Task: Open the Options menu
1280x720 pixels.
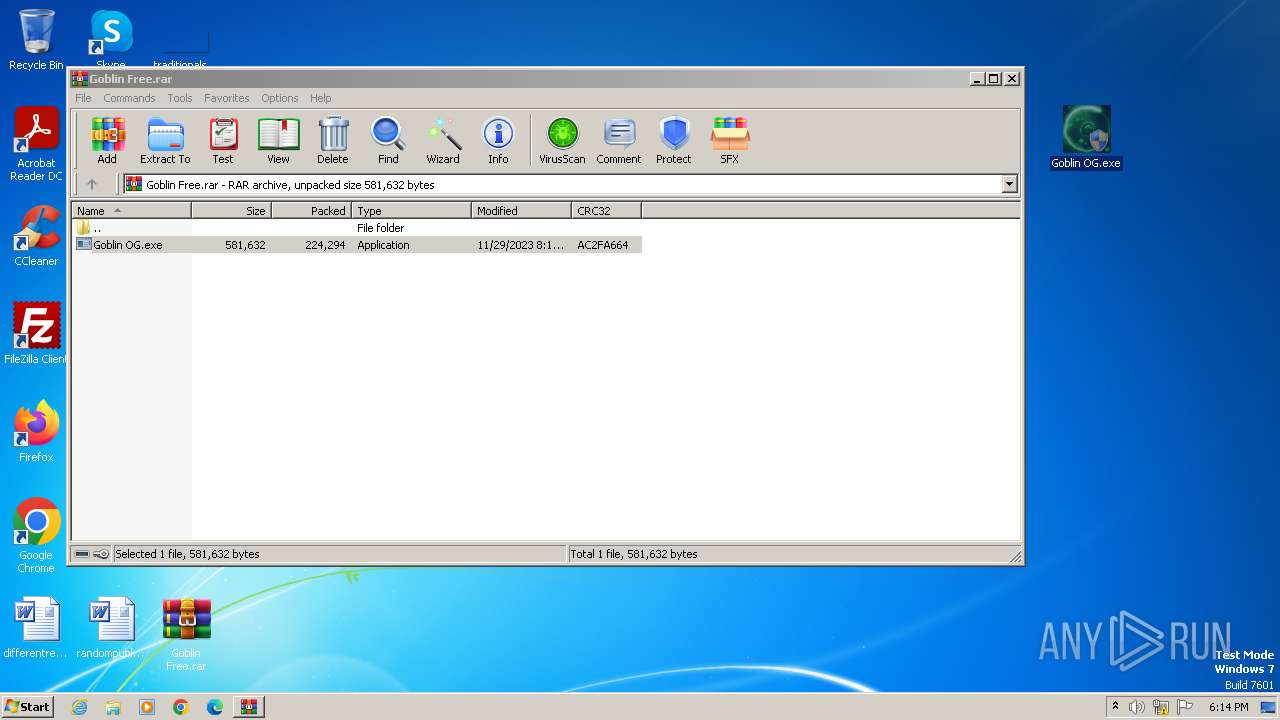Action: (x=280, y=98)
